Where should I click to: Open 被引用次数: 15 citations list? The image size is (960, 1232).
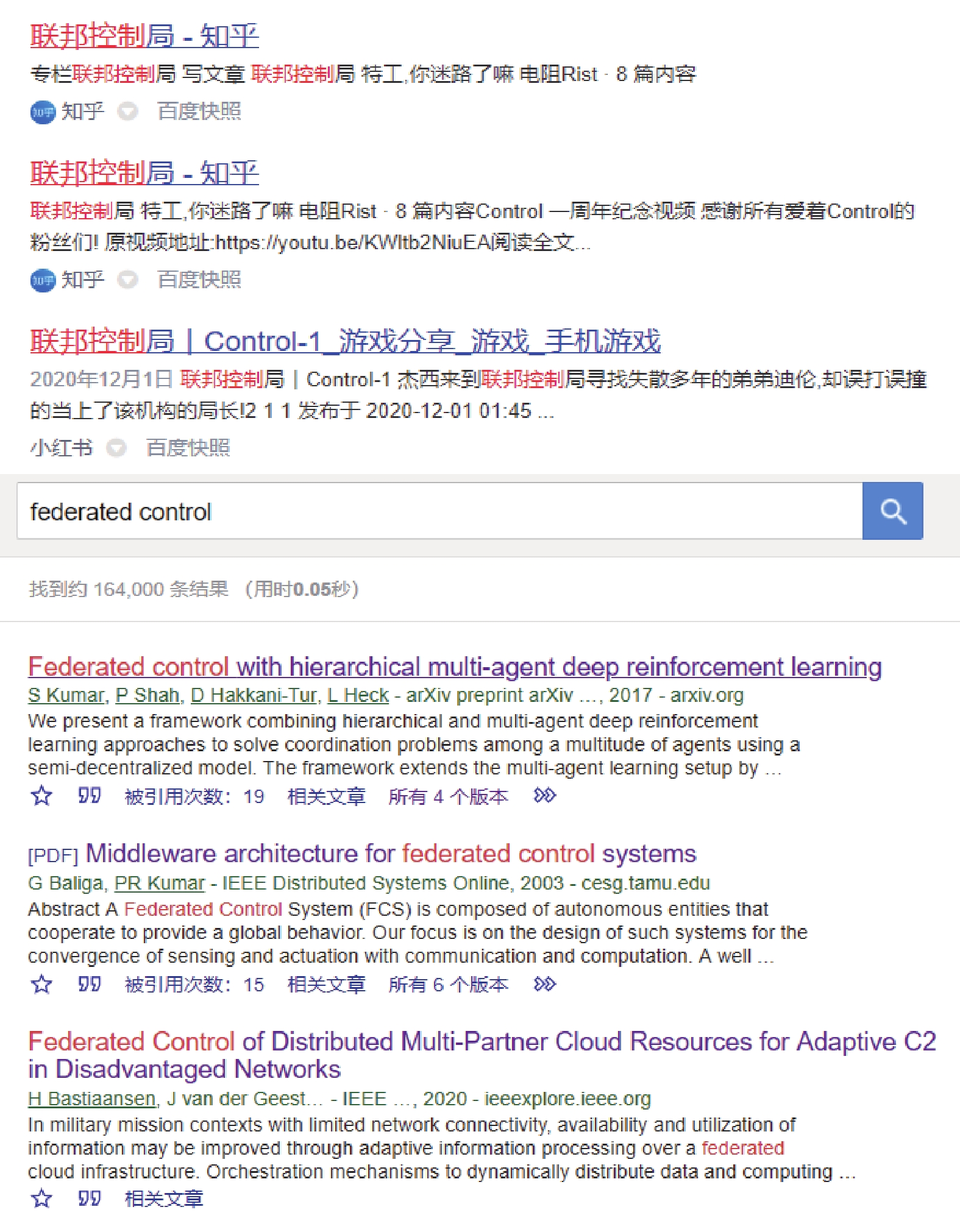click(194, 985)
